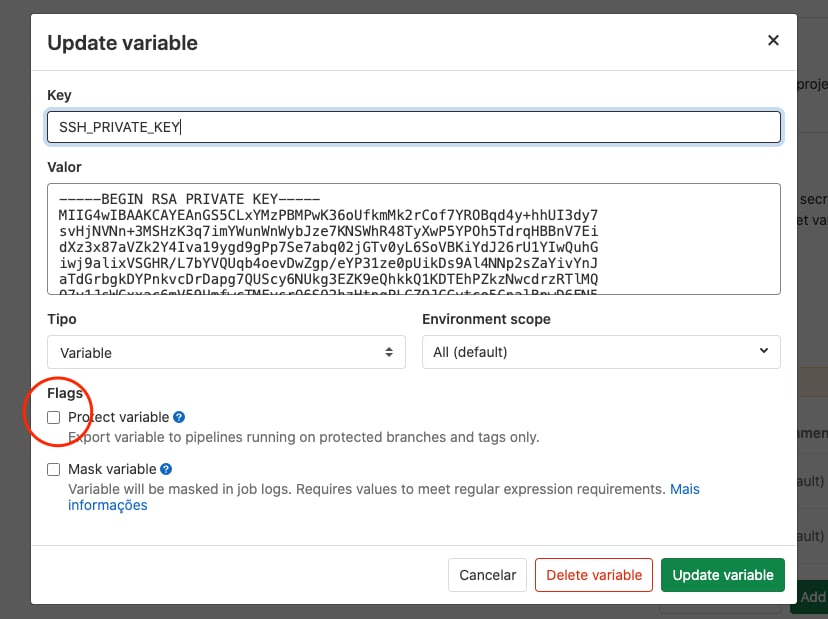This screenshot has height=619, width=828.
Task: Click the Protect variable label text
Action: pyautogui.click(x=118, y=417)
